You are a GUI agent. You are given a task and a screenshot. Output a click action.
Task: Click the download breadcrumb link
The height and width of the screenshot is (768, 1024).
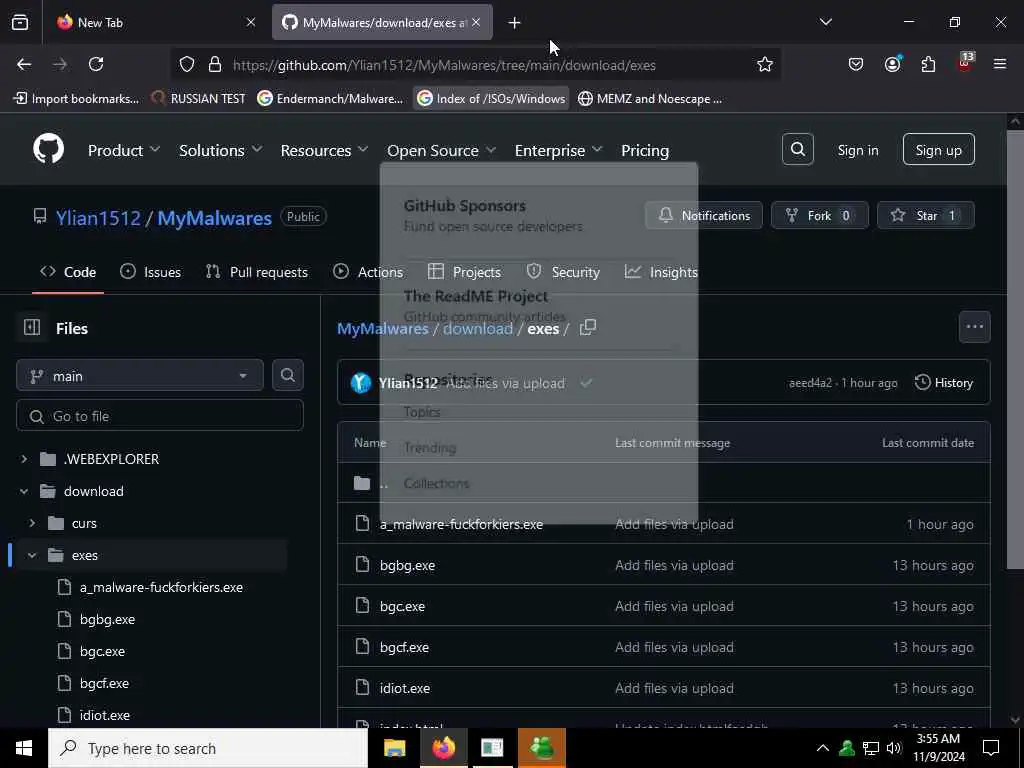pyautogui.click(x=477, y=328)
